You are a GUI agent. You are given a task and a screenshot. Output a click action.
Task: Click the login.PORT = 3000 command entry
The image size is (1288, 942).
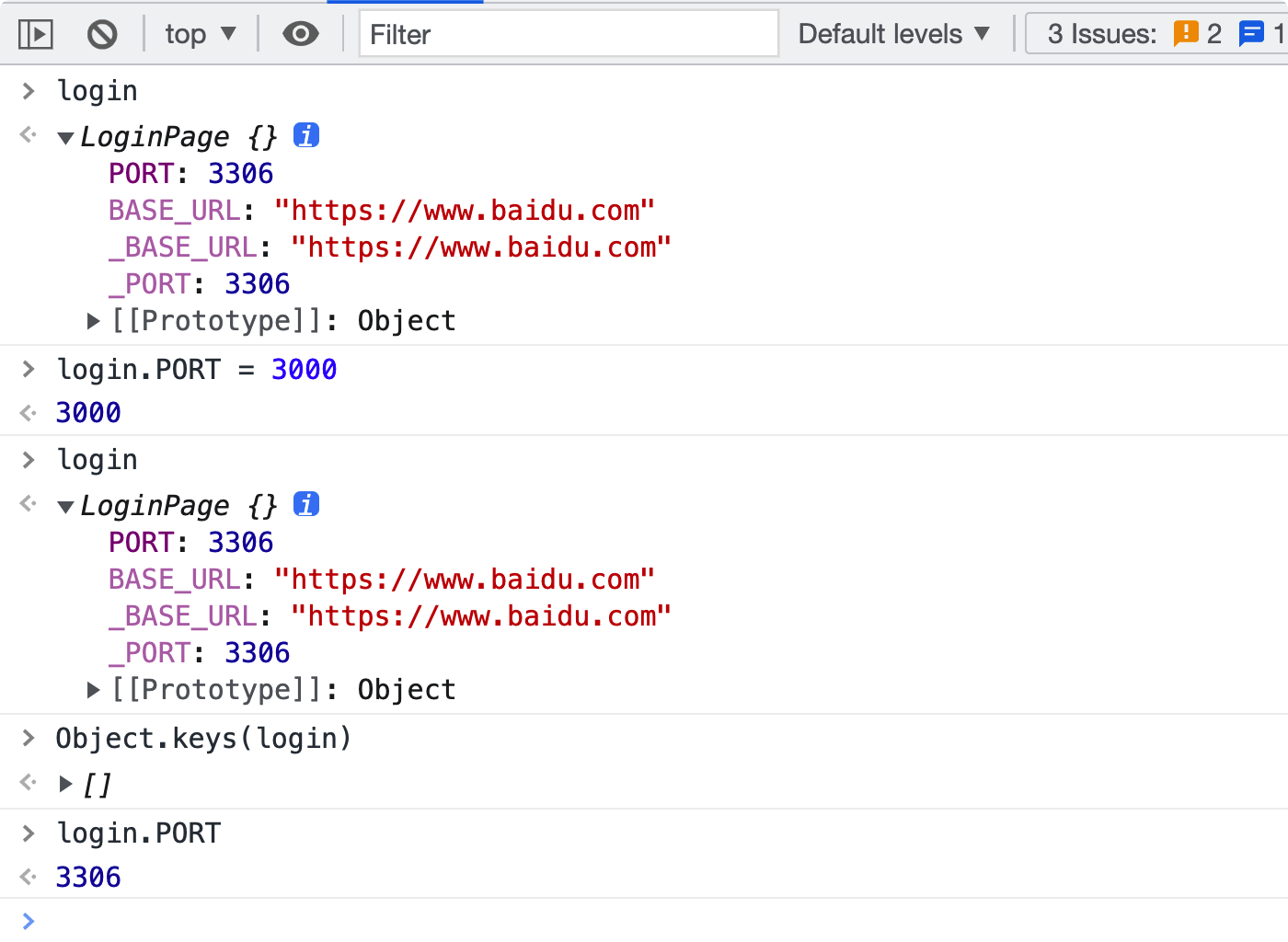[x=197, y=370]
